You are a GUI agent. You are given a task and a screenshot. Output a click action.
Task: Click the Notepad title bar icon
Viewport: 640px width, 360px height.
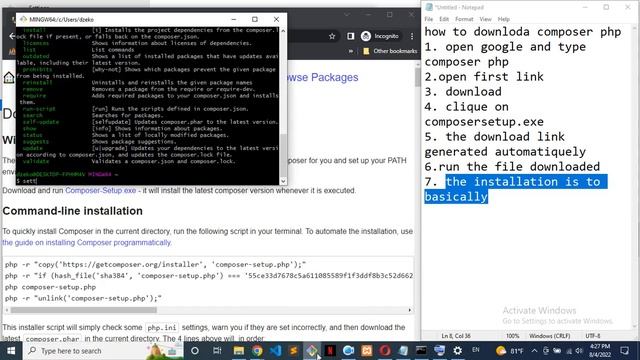point(429,7)
